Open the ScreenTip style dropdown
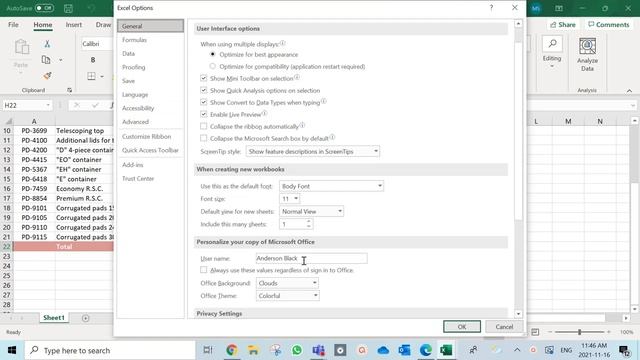 [313, 151]
